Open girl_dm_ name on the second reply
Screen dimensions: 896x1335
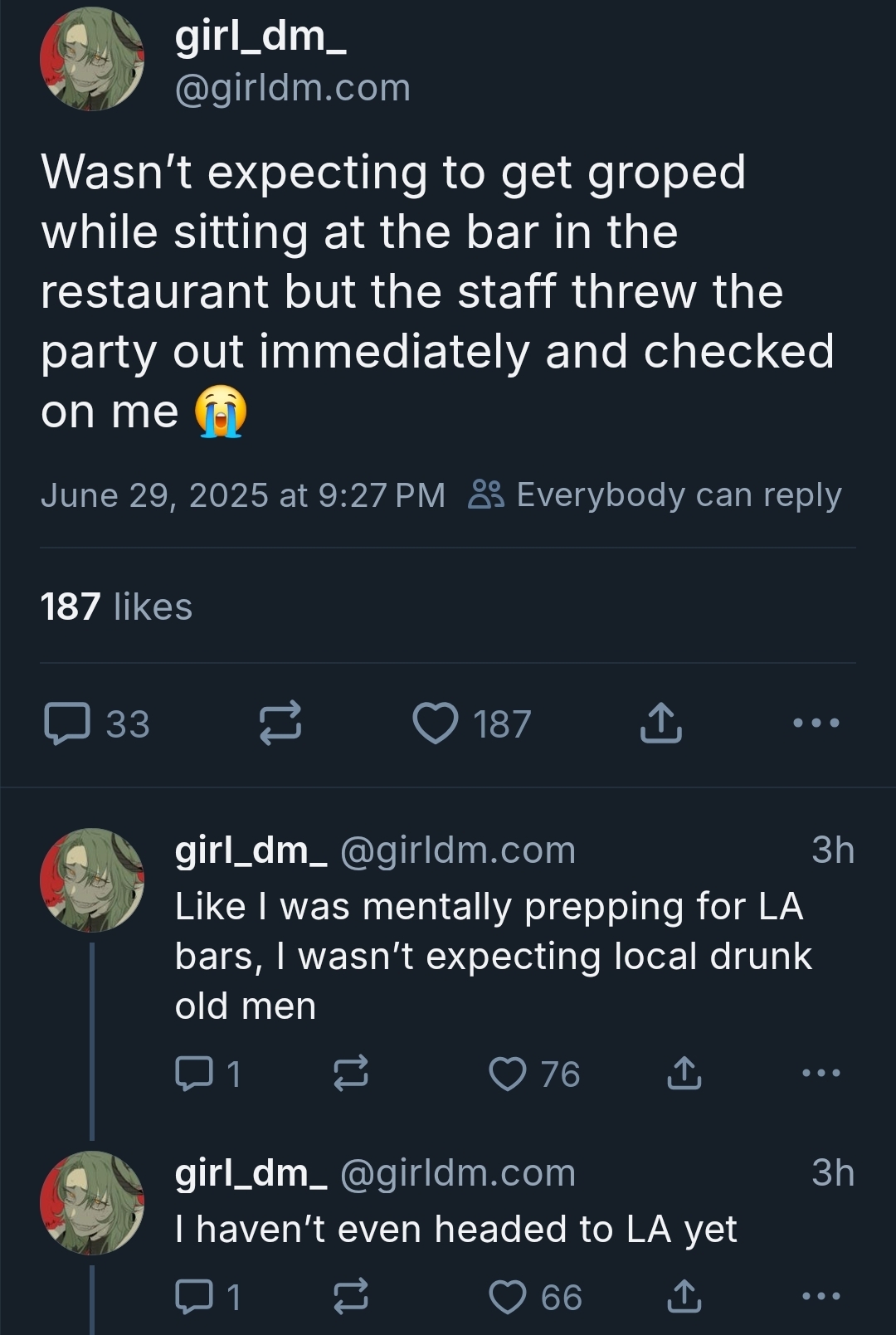[x=251, y=1172]
